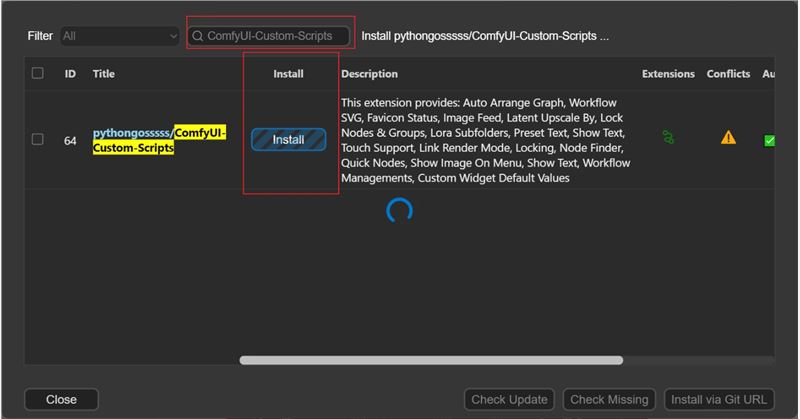This screenshot has height=419, width=800.
Task: Sort by the Conflicts column header
Action: [728, 74]
